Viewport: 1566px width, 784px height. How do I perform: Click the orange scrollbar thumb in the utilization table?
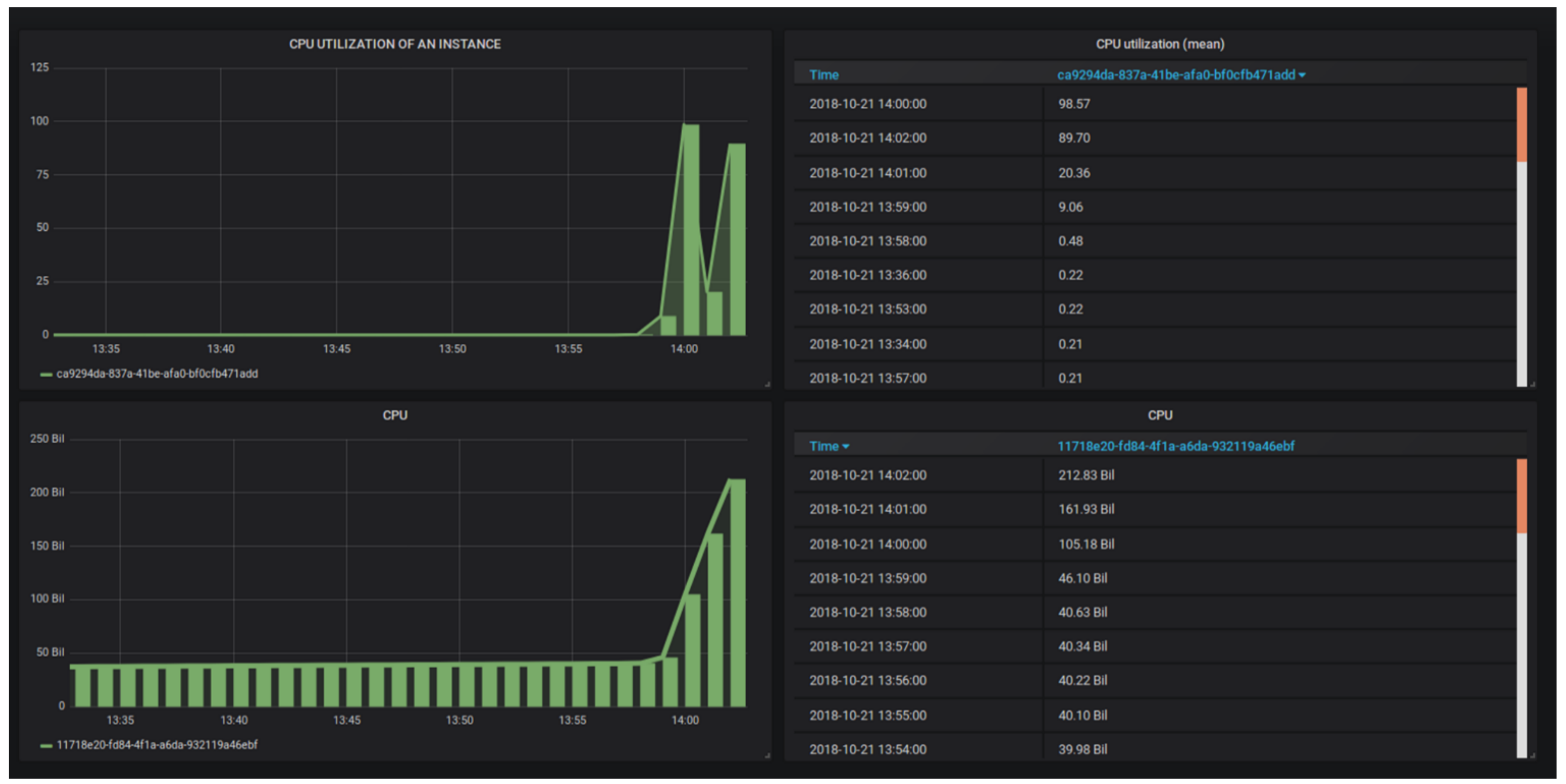click(1521, 125)
